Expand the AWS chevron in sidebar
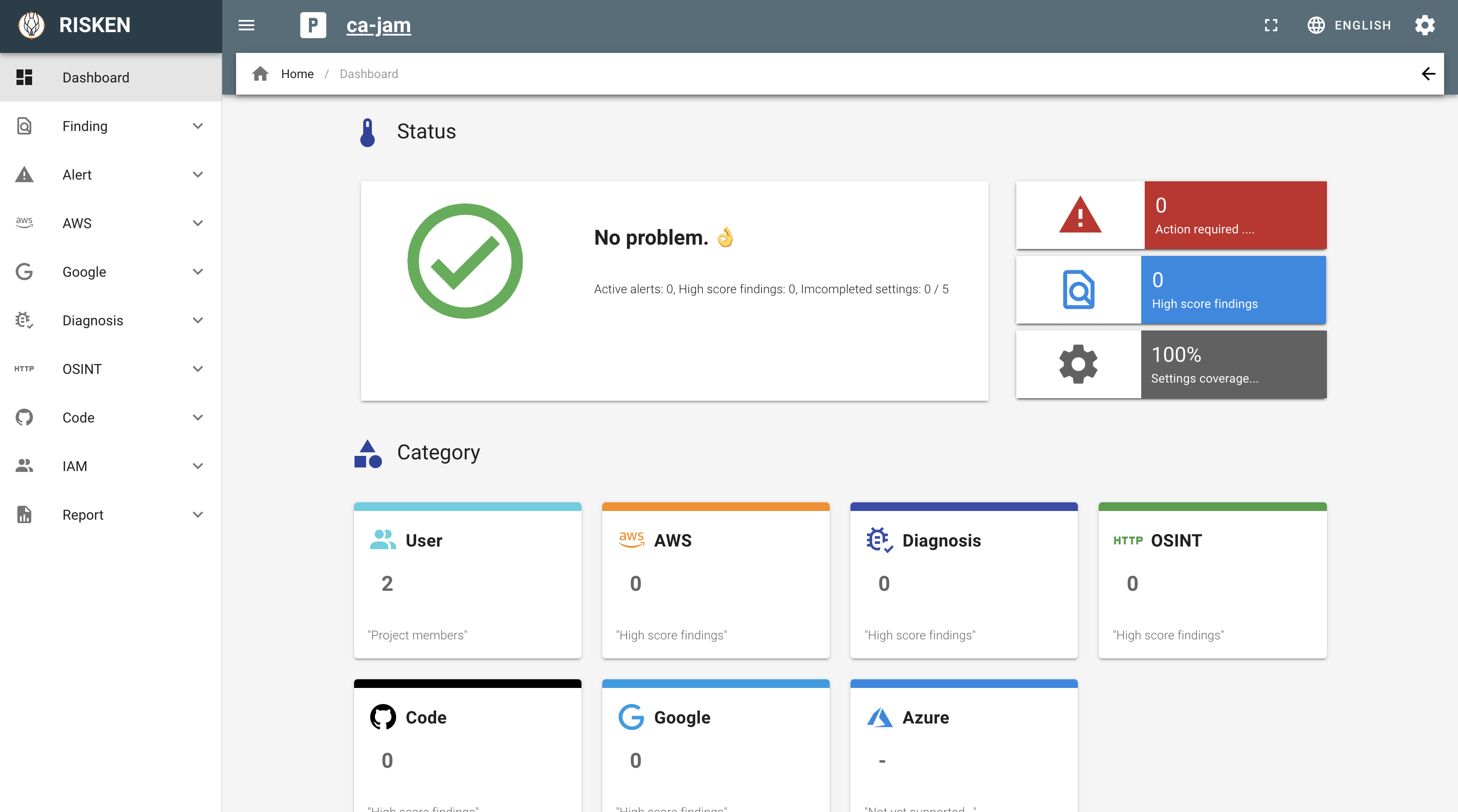Viewport: 1458px width, 812px height. tap(197, 223)
